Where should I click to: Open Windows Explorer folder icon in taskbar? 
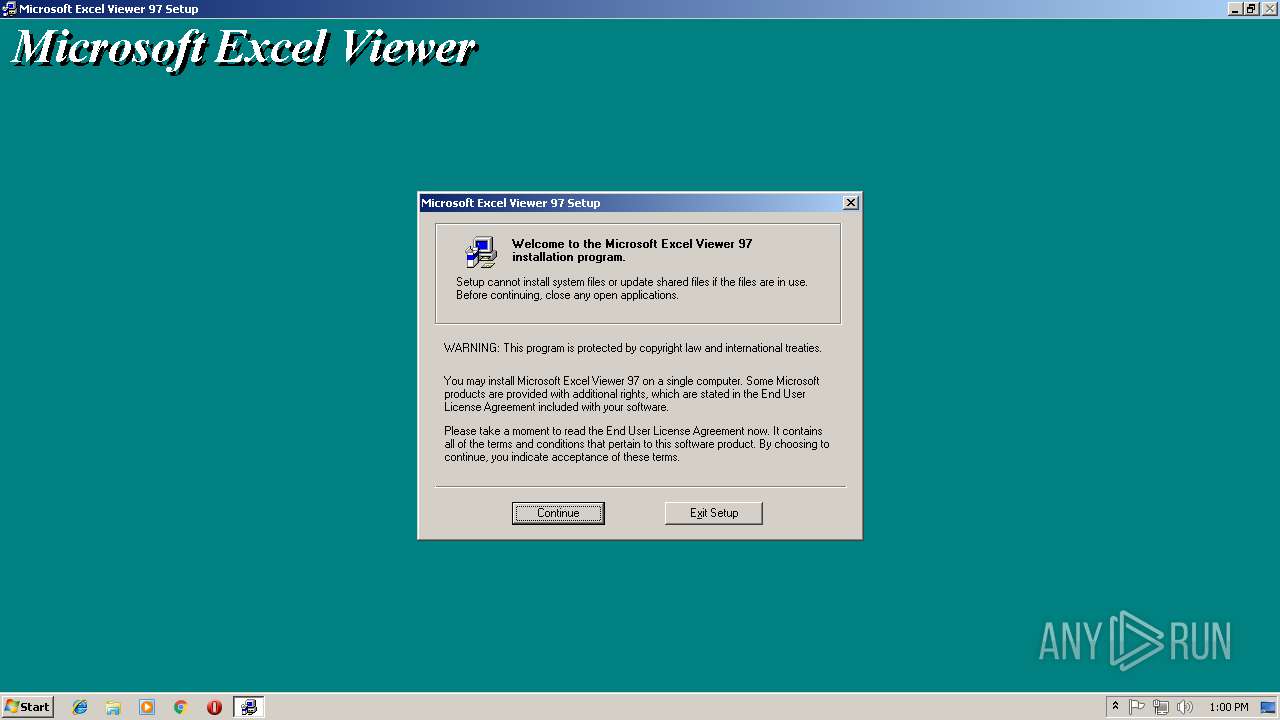[x=113, y=707]
